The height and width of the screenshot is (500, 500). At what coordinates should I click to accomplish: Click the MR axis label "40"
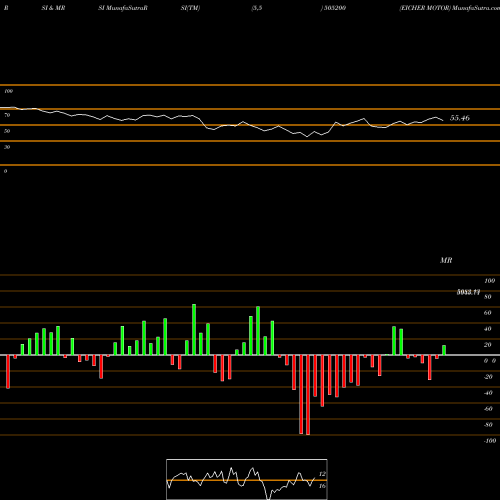click(x=488, y=329)
